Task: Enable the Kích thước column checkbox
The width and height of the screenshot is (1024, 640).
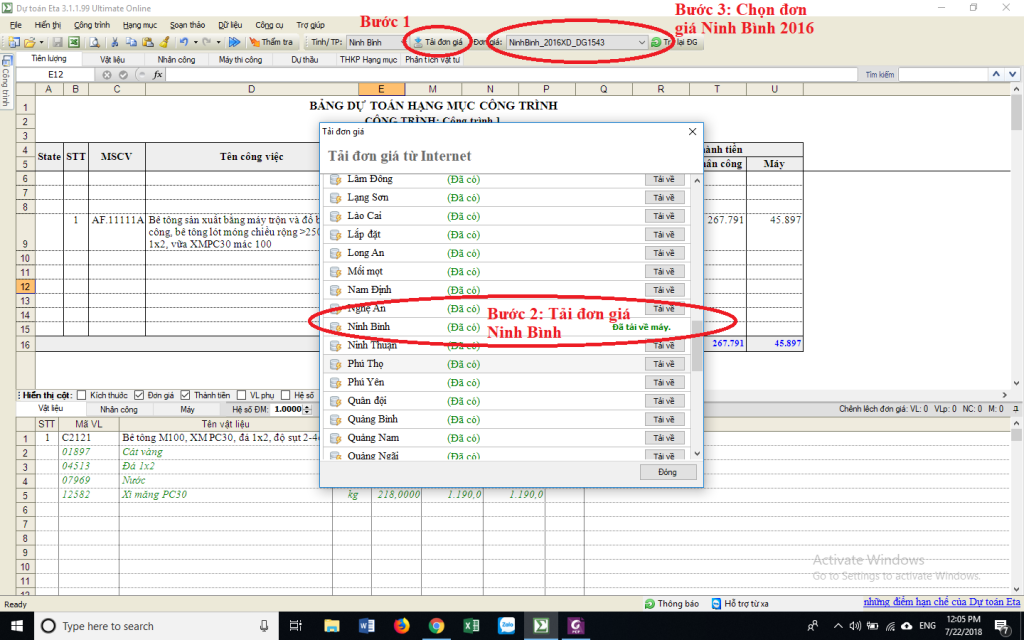Action: click(x=82, y=395)
